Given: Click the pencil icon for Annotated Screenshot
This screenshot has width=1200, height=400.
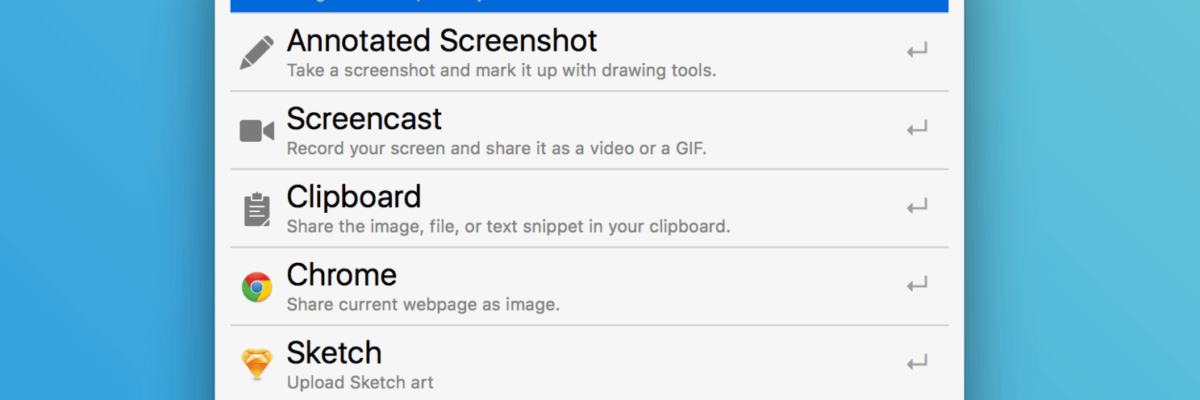Looking at the screenshot, I should (x=257, y=52).
